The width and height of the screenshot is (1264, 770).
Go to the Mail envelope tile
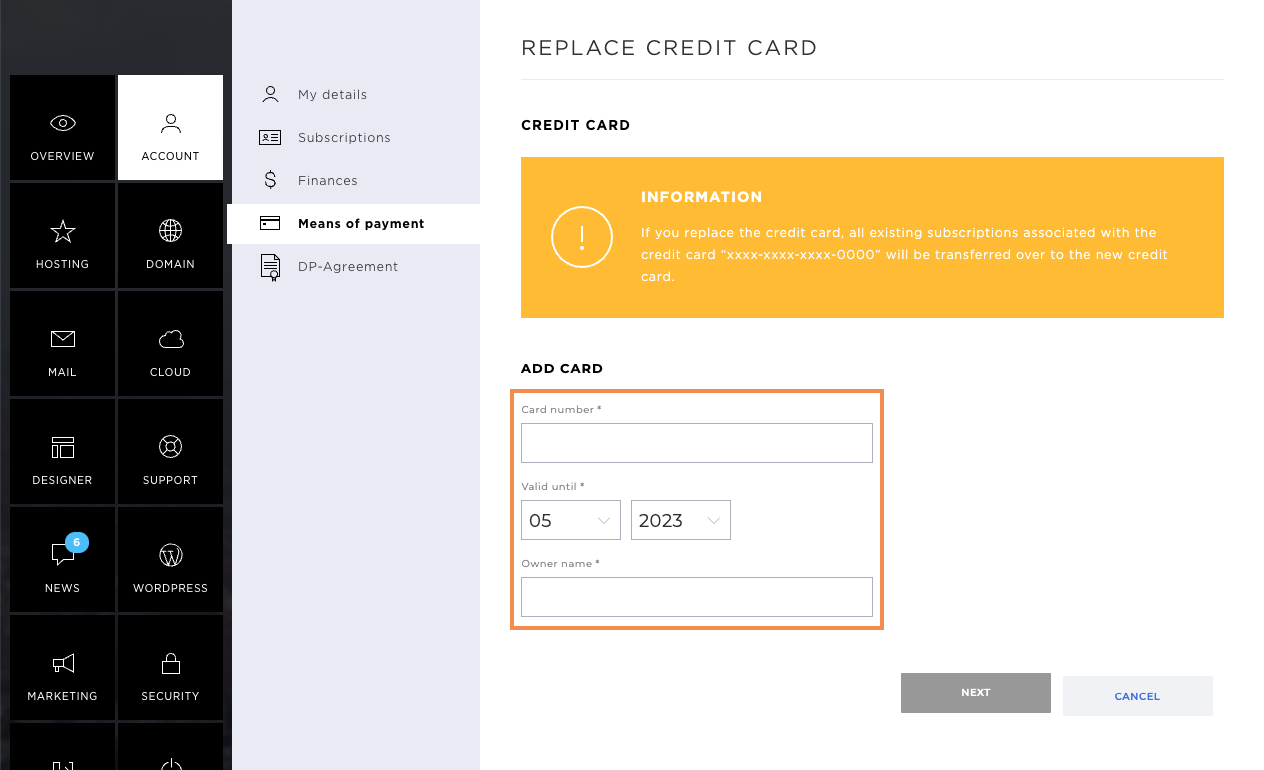click(x=62, y=344)
